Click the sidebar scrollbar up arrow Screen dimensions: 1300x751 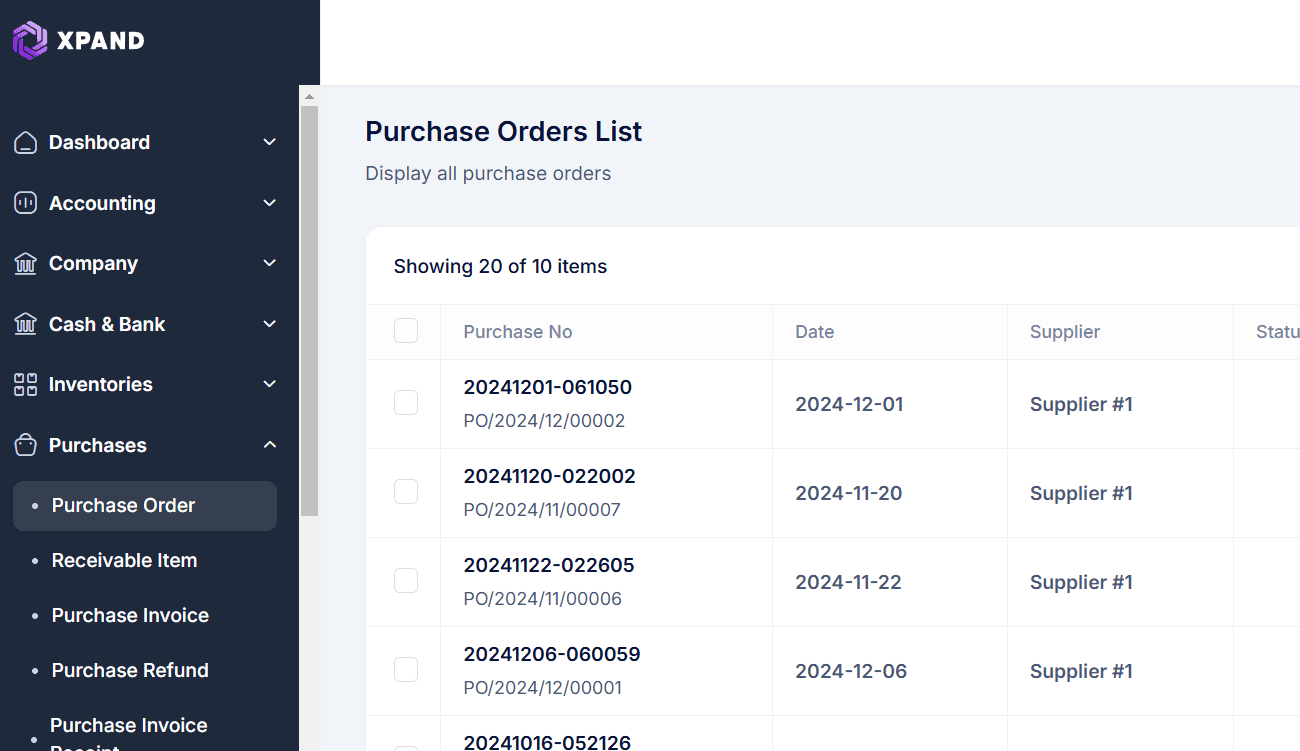pos(309,96)
